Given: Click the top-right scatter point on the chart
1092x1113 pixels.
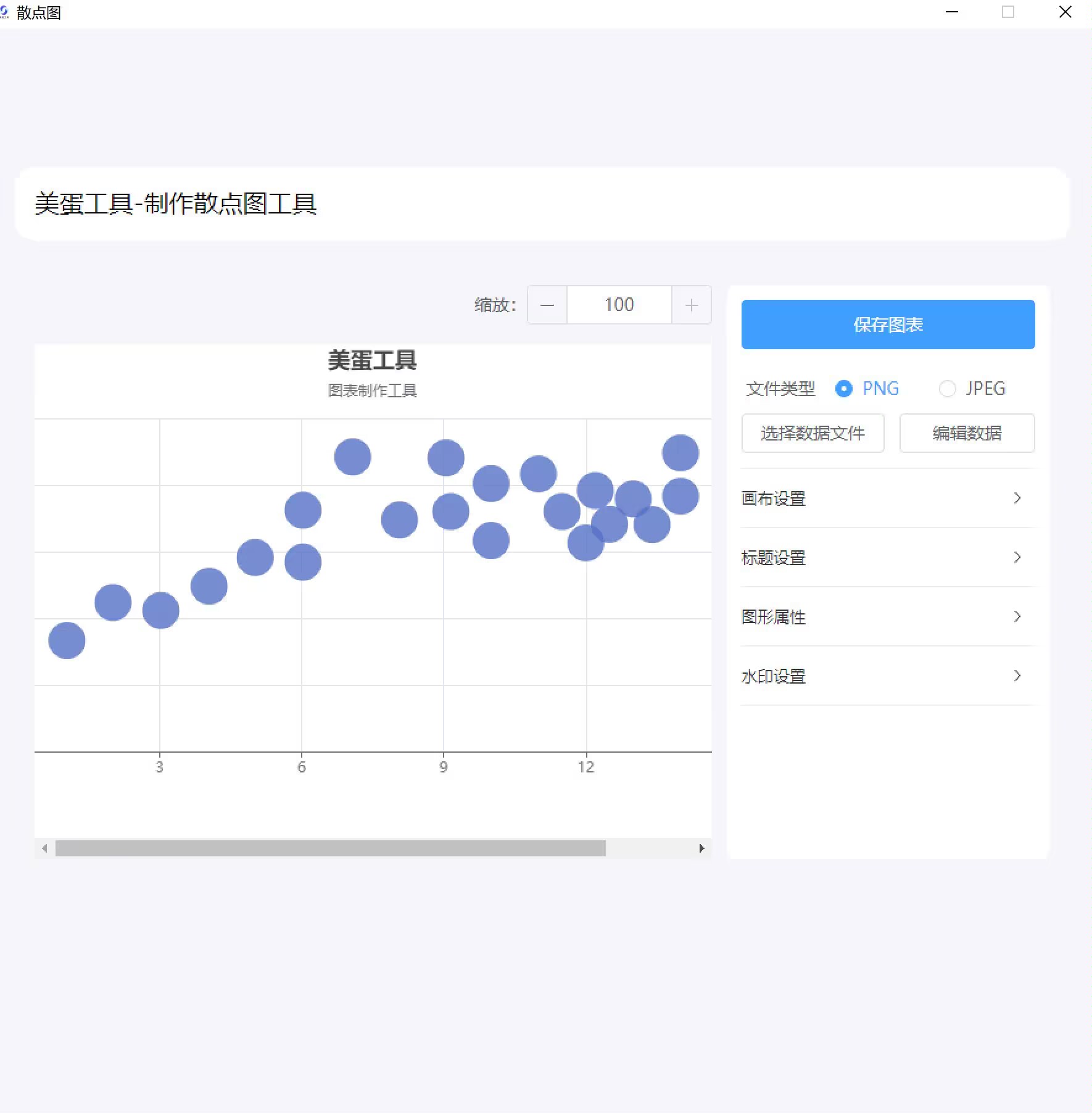Looking at the screenshot, I should (680, 453).
